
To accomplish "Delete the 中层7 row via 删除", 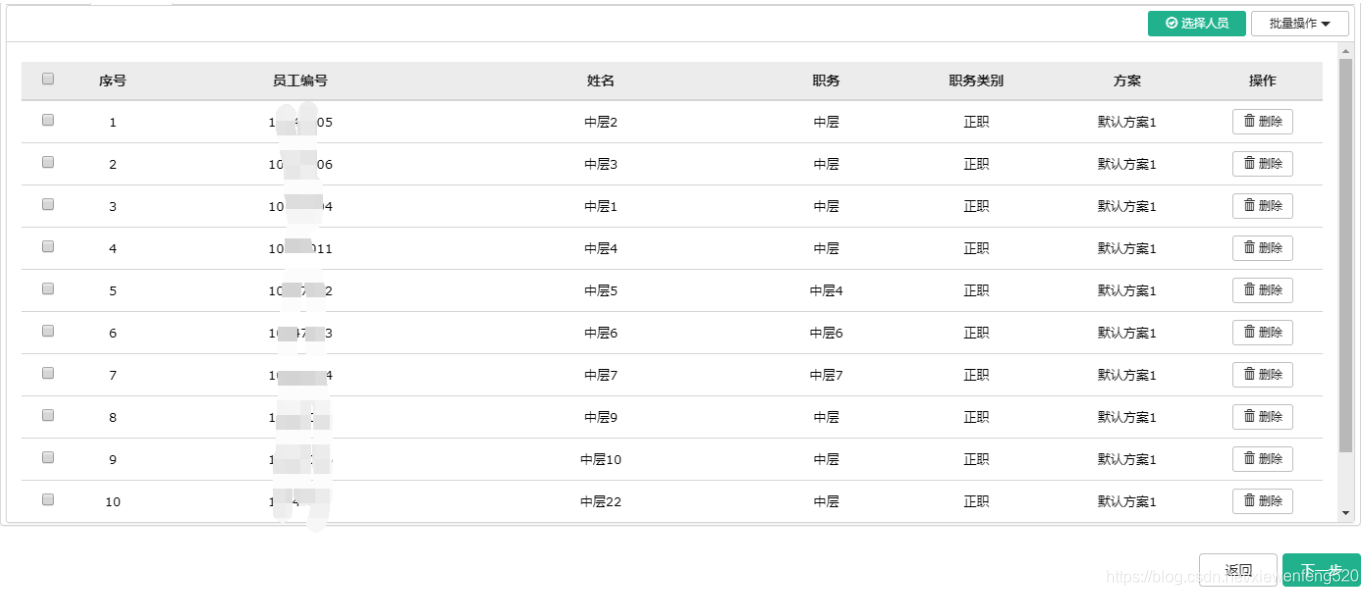I will point(1262,375).
